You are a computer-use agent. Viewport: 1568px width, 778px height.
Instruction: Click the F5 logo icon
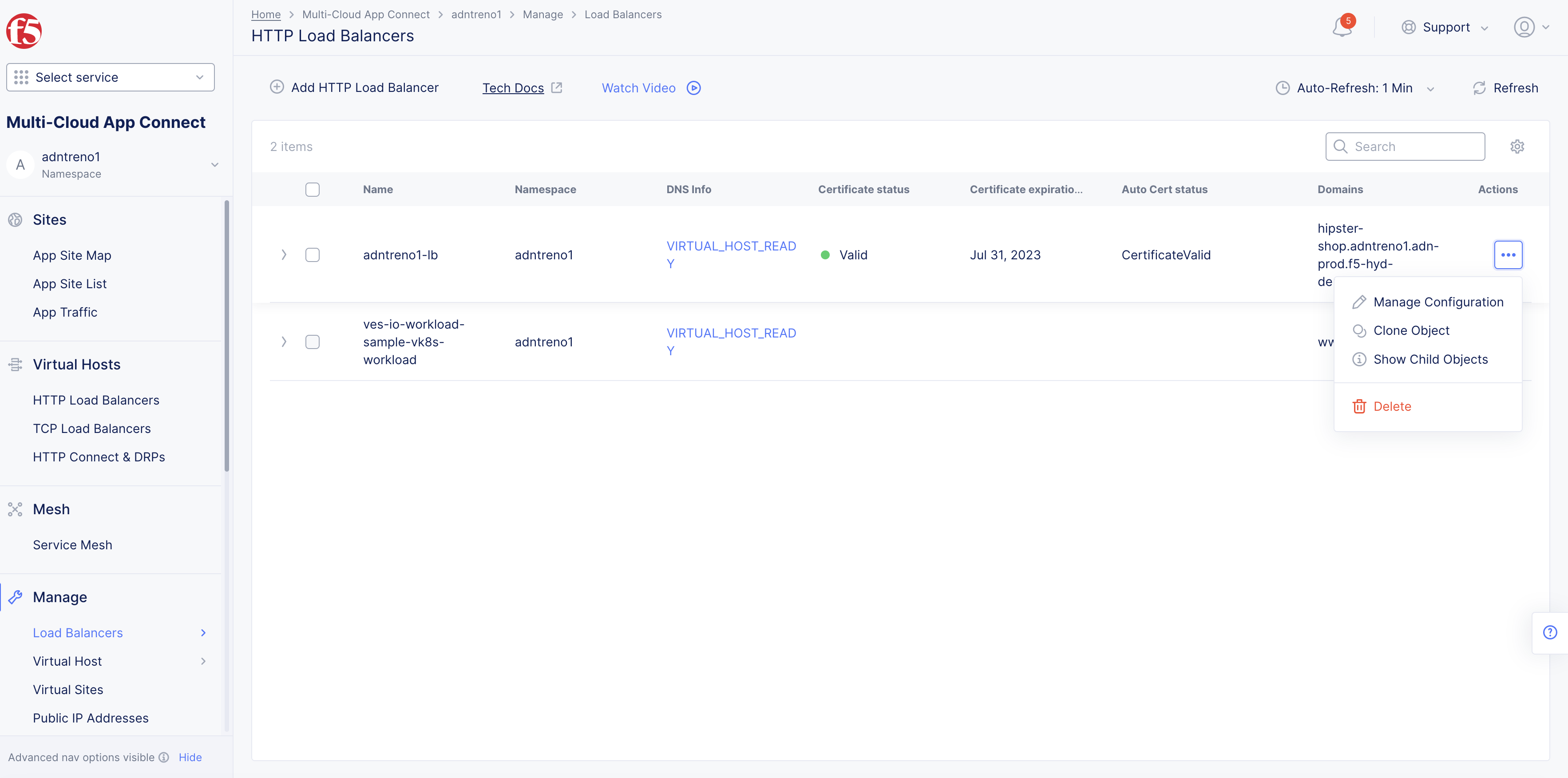click(24, 31)
